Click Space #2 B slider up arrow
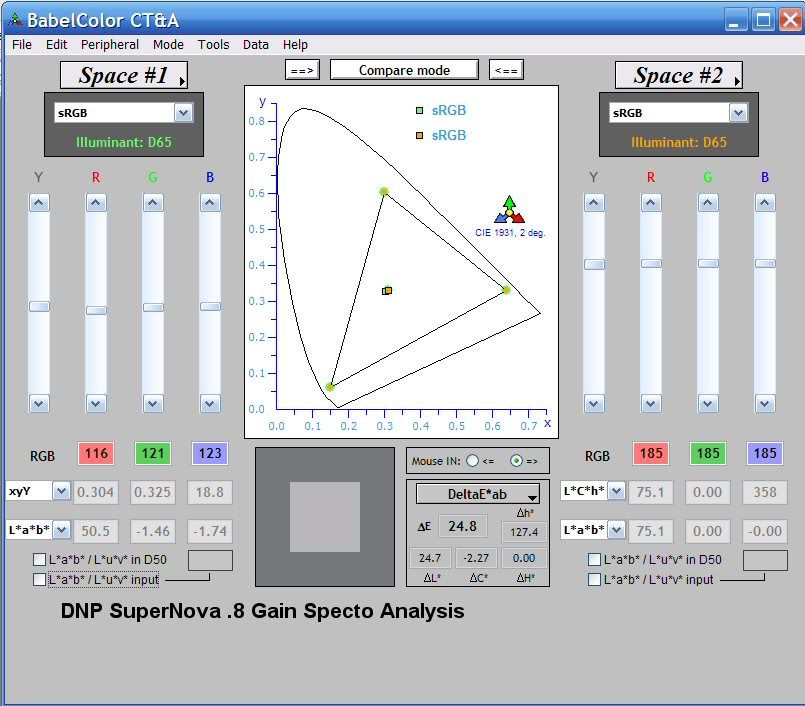The height and width of the screenshot is (706, 805). pyautogui.click(x=765, y=203)
